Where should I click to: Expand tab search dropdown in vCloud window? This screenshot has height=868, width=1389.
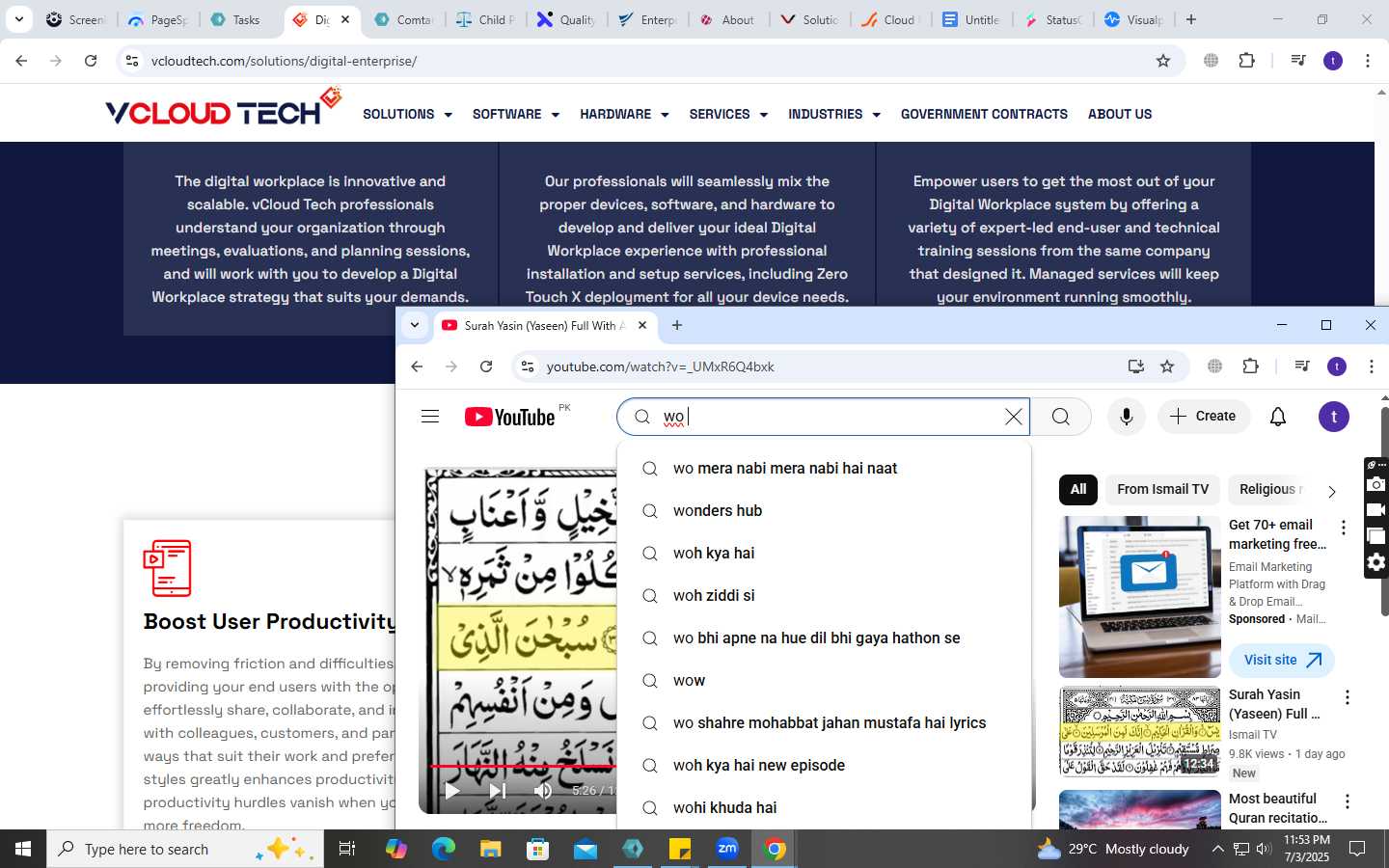point(19,19)
